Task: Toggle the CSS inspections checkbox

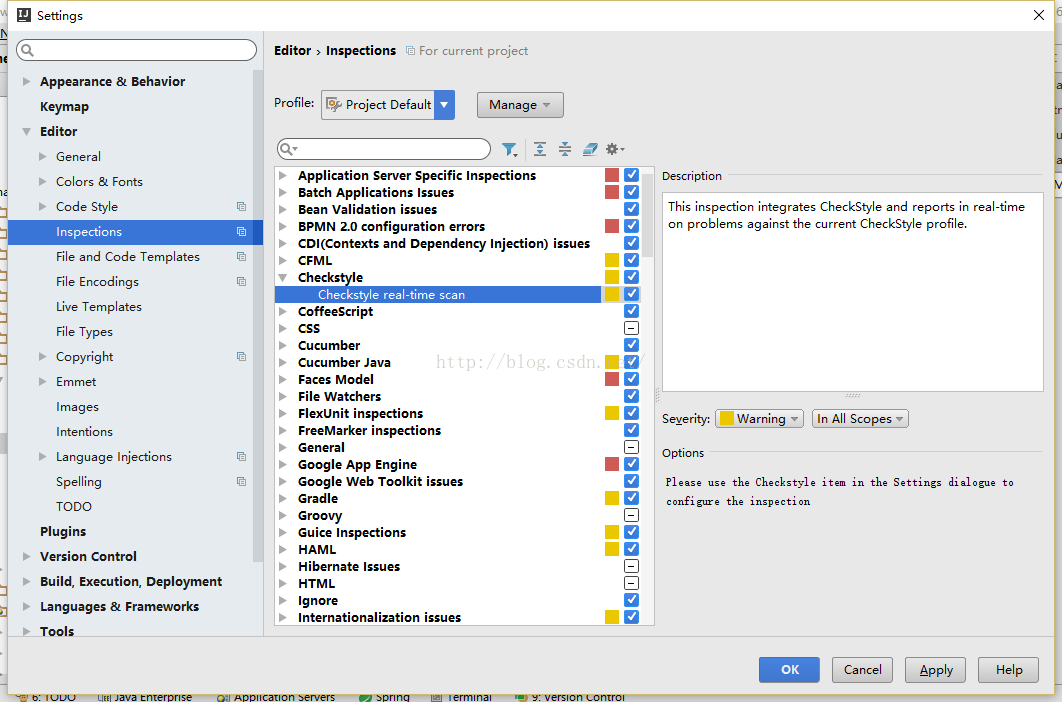Action: [x=631, y=328]
